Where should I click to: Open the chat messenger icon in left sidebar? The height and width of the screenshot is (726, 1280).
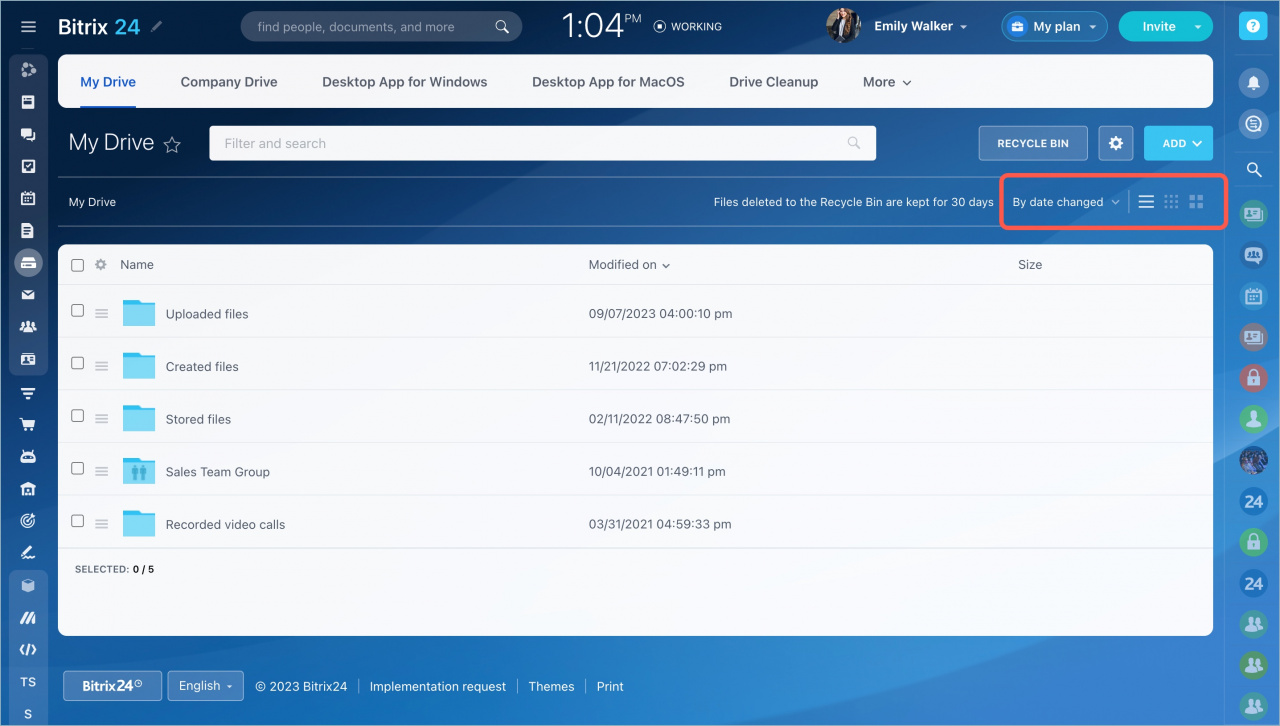28,134
